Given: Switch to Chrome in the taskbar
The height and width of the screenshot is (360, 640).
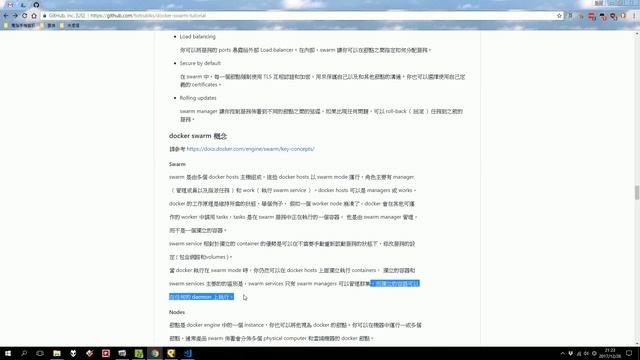Looking at the screenshot, I should point(155,353).
